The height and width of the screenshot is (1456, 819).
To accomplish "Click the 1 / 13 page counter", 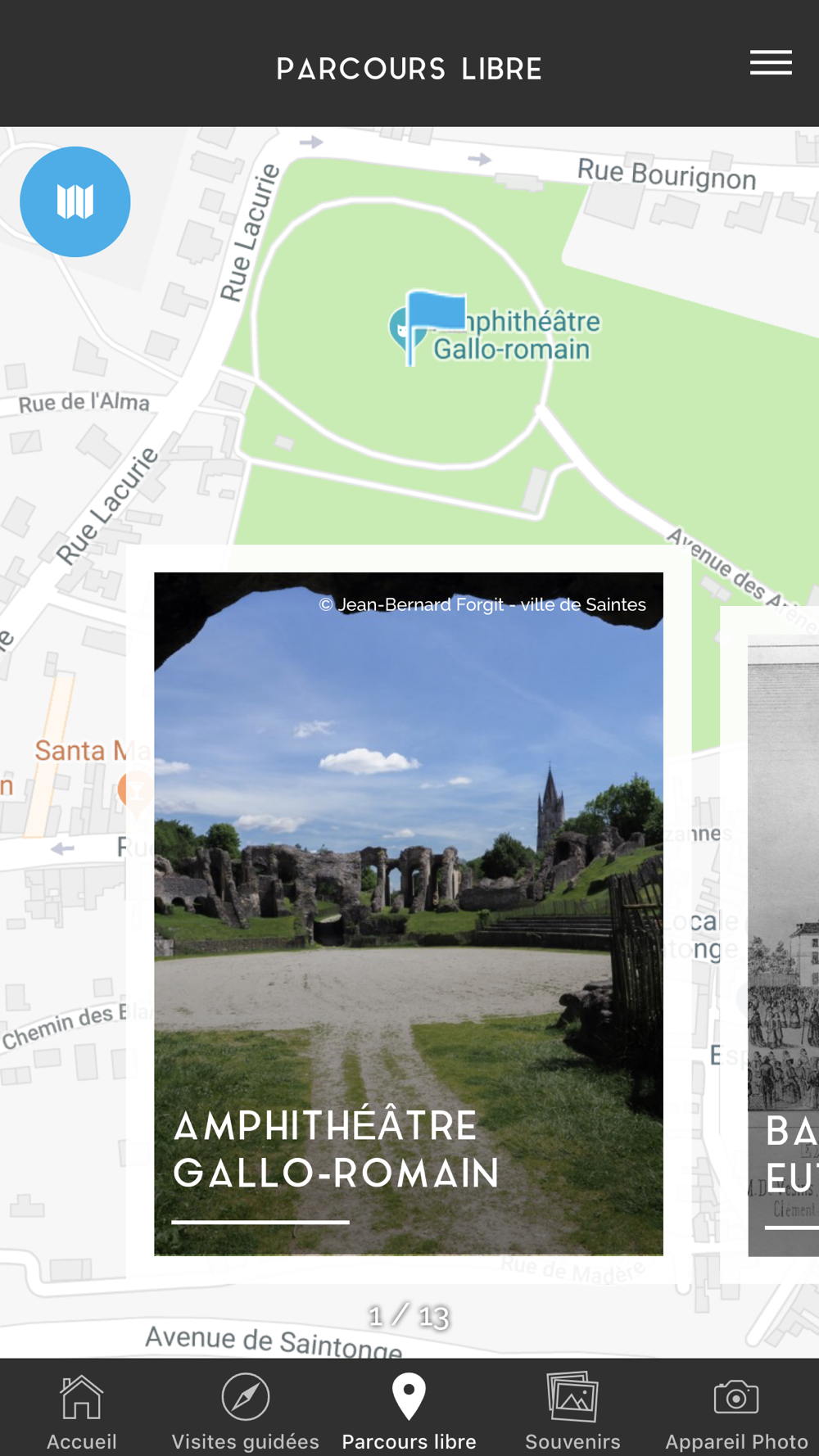I will coord(409,1316).
